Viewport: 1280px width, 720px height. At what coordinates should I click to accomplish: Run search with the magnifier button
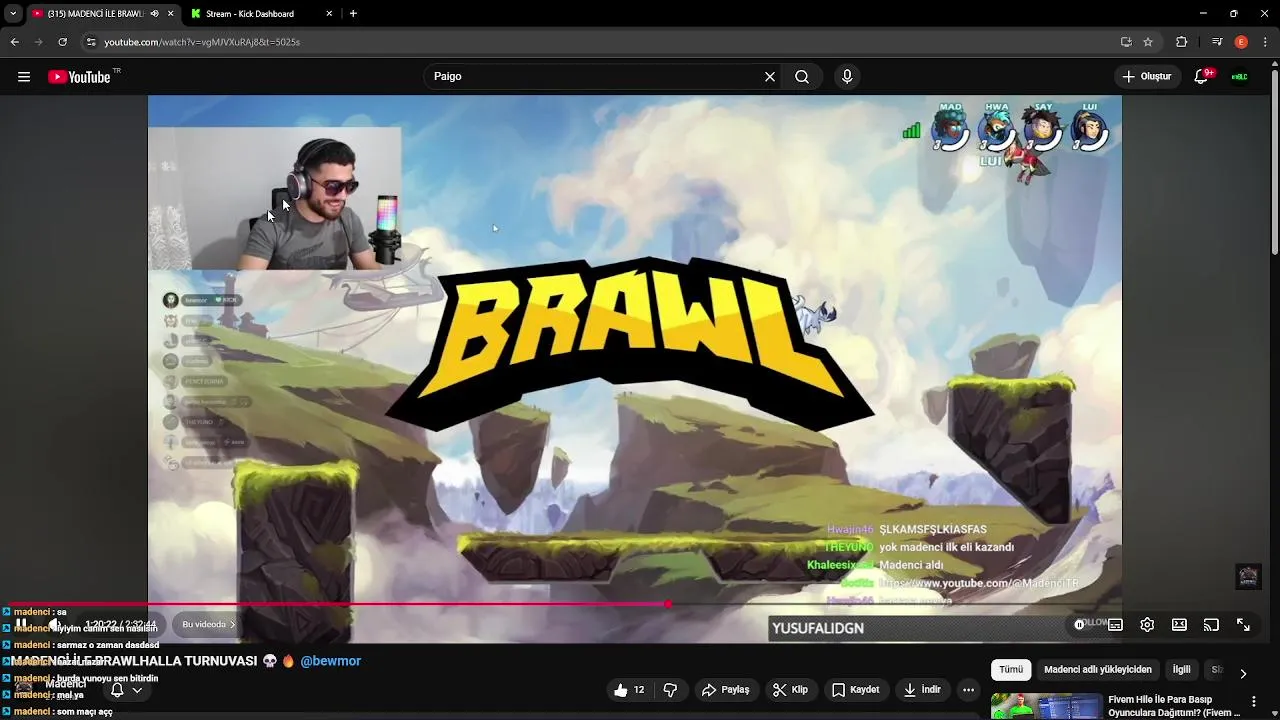(x=802, y=76)
